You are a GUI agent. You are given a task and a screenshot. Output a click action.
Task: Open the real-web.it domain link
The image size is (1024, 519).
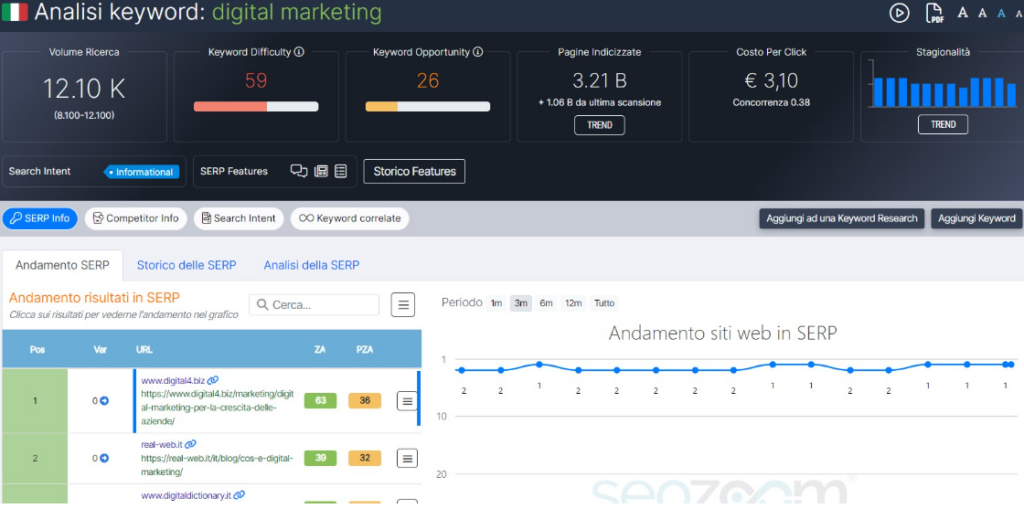tap(162, 445)
